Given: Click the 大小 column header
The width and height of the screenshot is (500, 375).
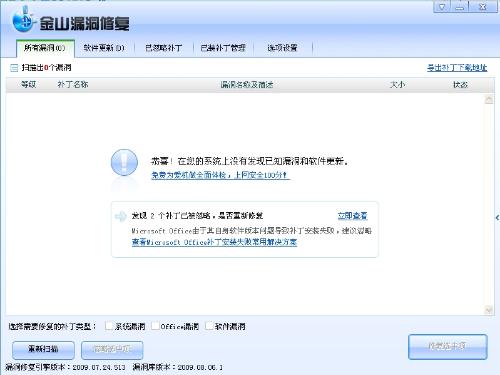Looking at the screenshot, I should pyautogui.click(x=397, y=85).
